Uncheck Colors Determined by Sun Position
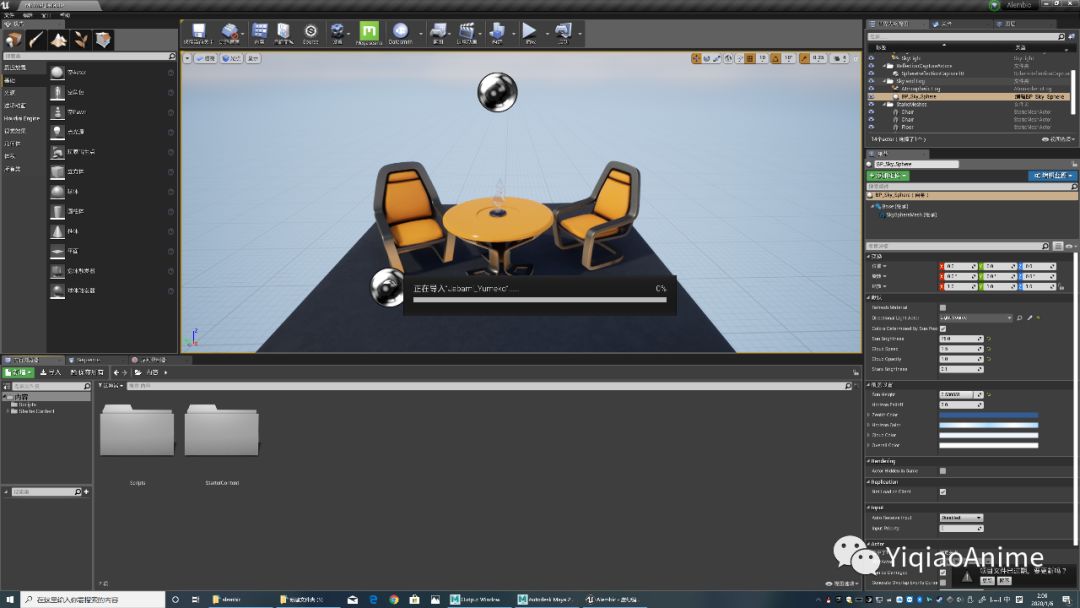 click(x=941, y=328)
